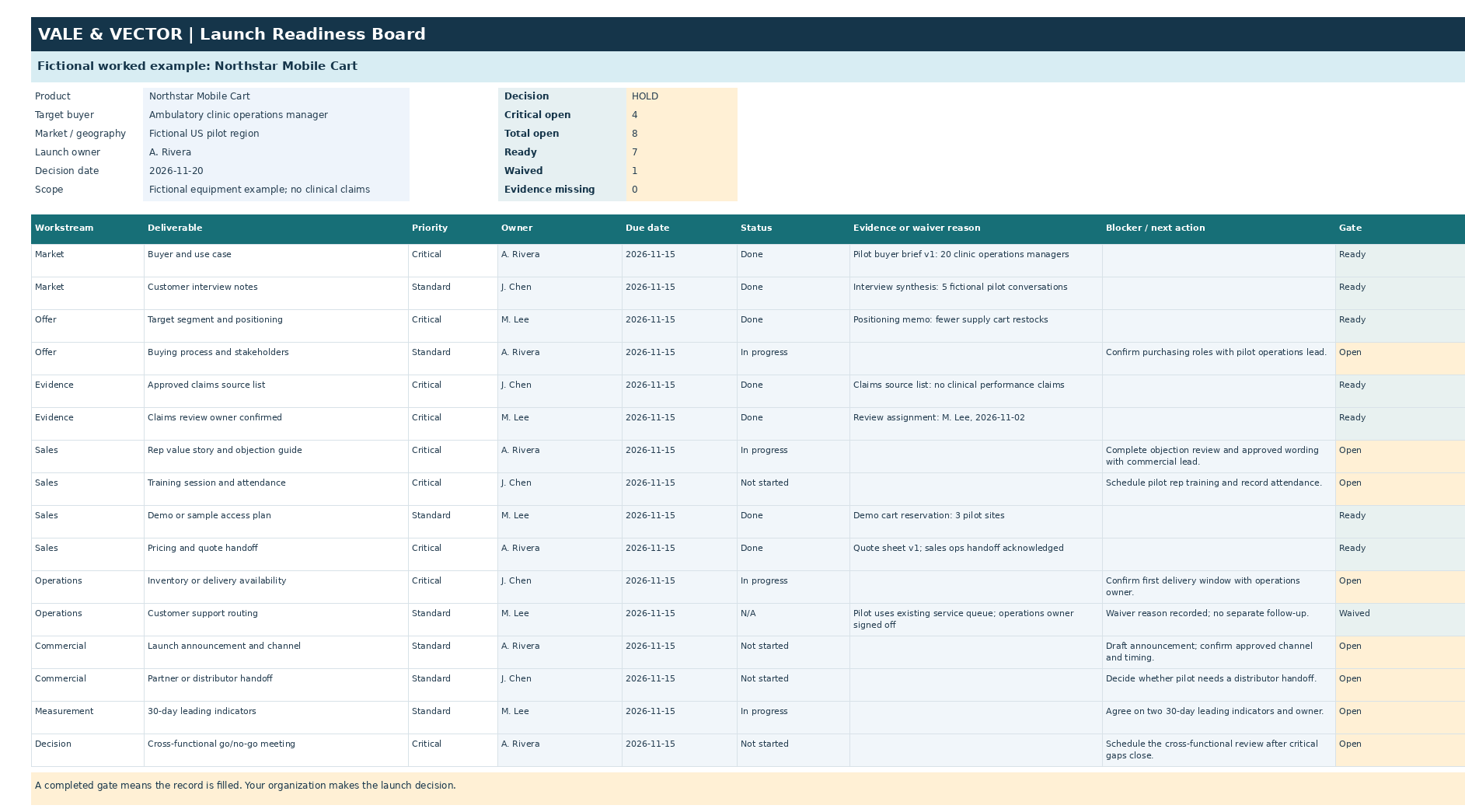Click the Measurement workstream cell
The image size is (1465, 812).
(87, 718)
